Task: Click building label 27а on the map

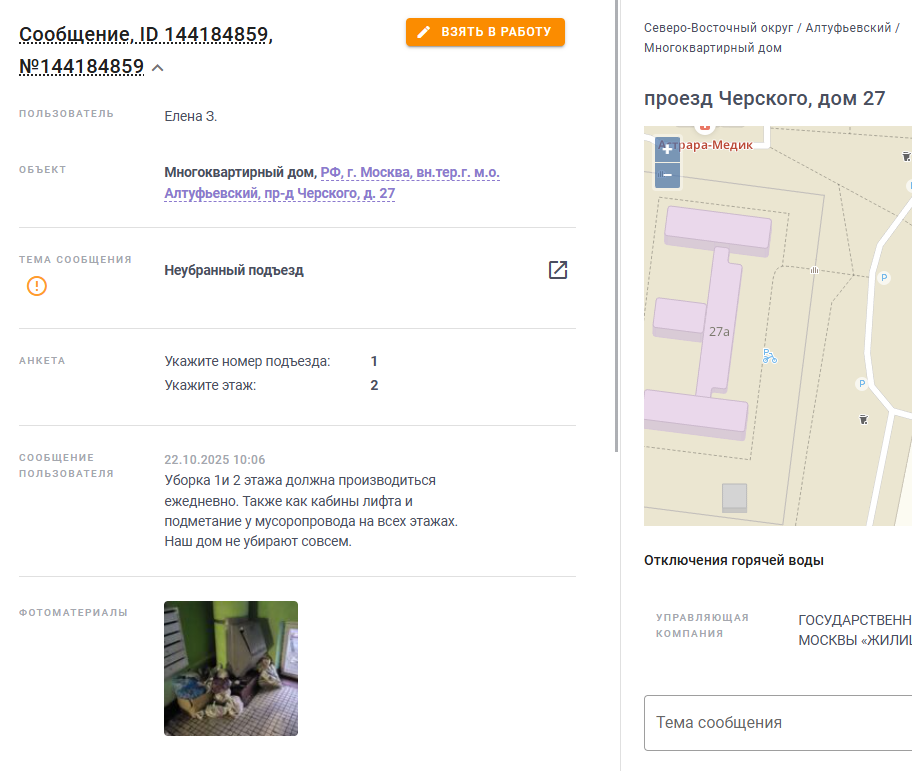Action: coord(719,332)
